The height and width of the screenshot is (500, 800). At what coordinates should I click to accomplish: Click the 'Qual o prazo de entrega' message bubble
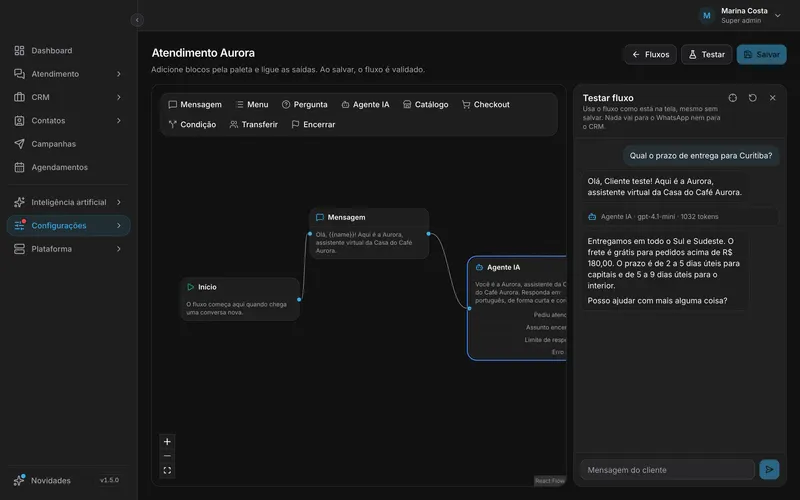701,156
